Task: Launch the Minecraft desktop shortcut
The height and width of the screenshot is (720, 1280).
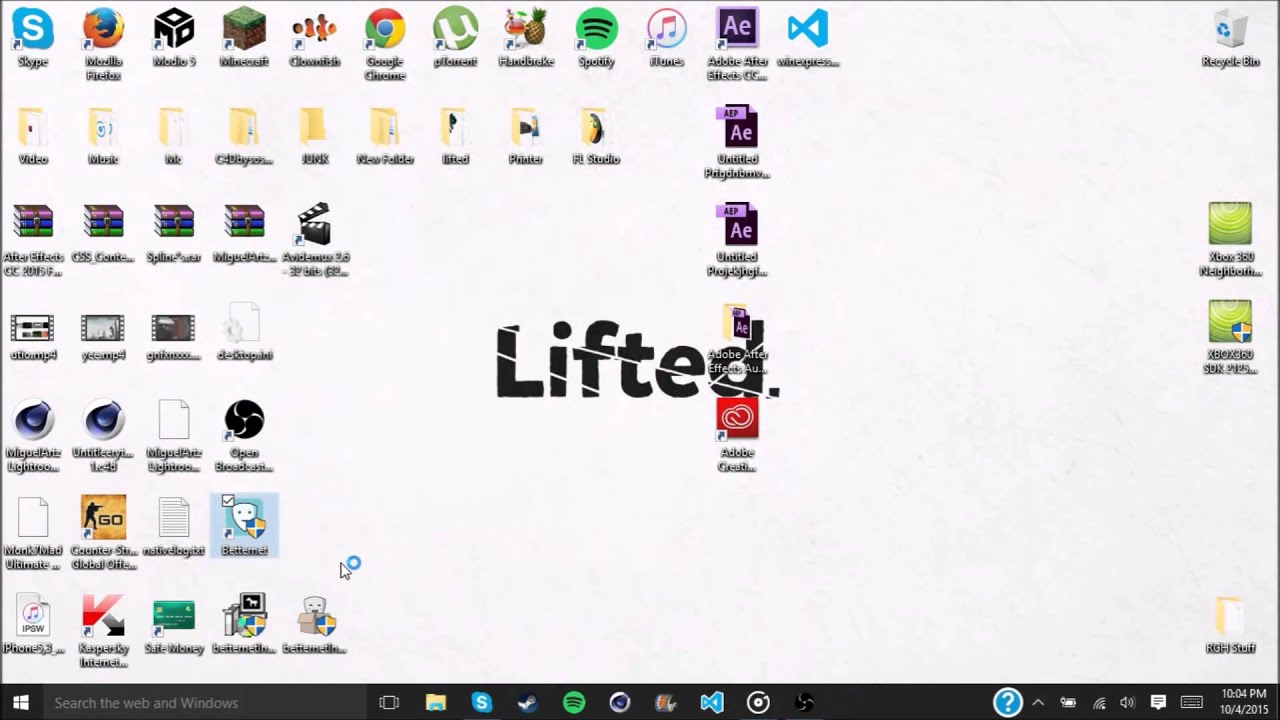Action: pyautogui.click(x=244, y=38)
